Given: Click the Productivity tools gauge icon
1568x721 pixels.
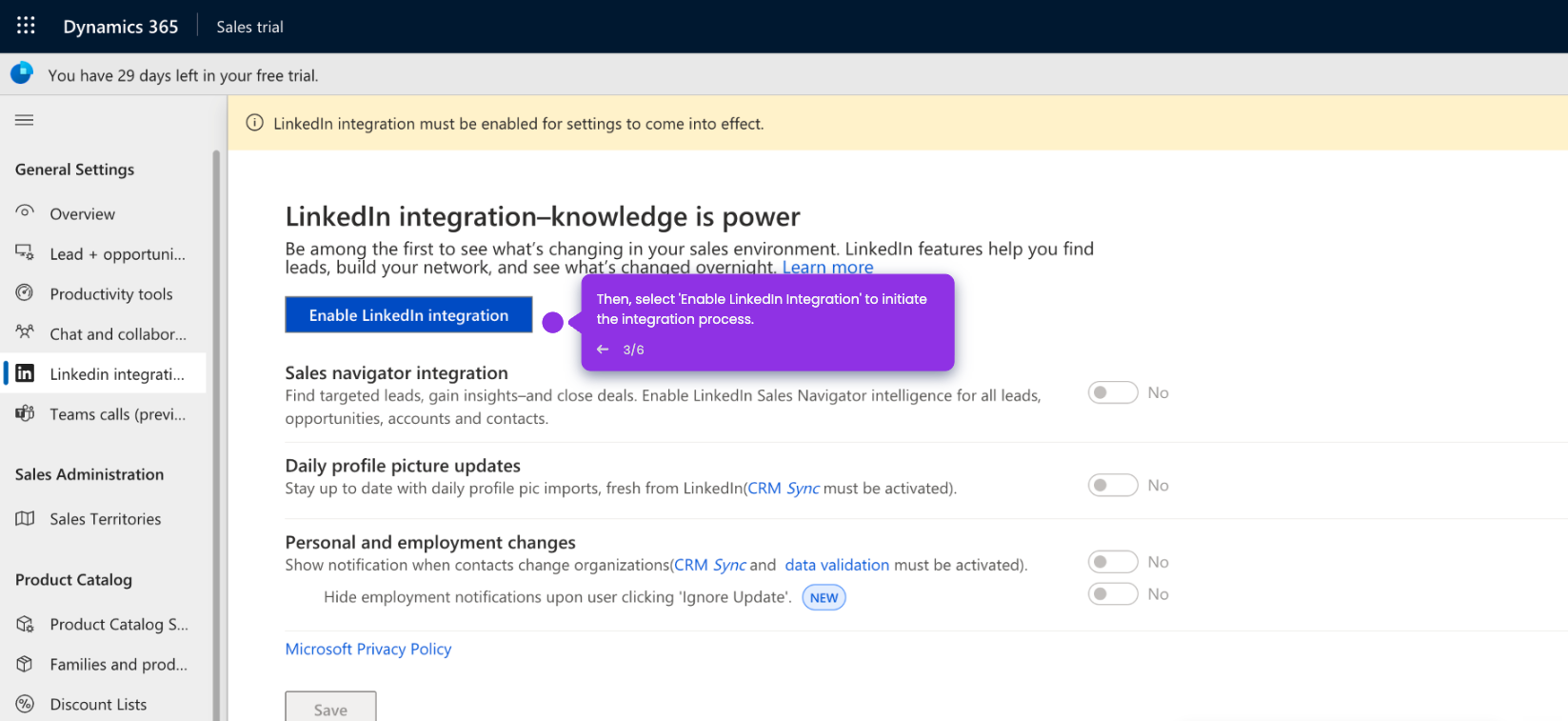Looking at the screenshot, I should (x=25, y=292).
